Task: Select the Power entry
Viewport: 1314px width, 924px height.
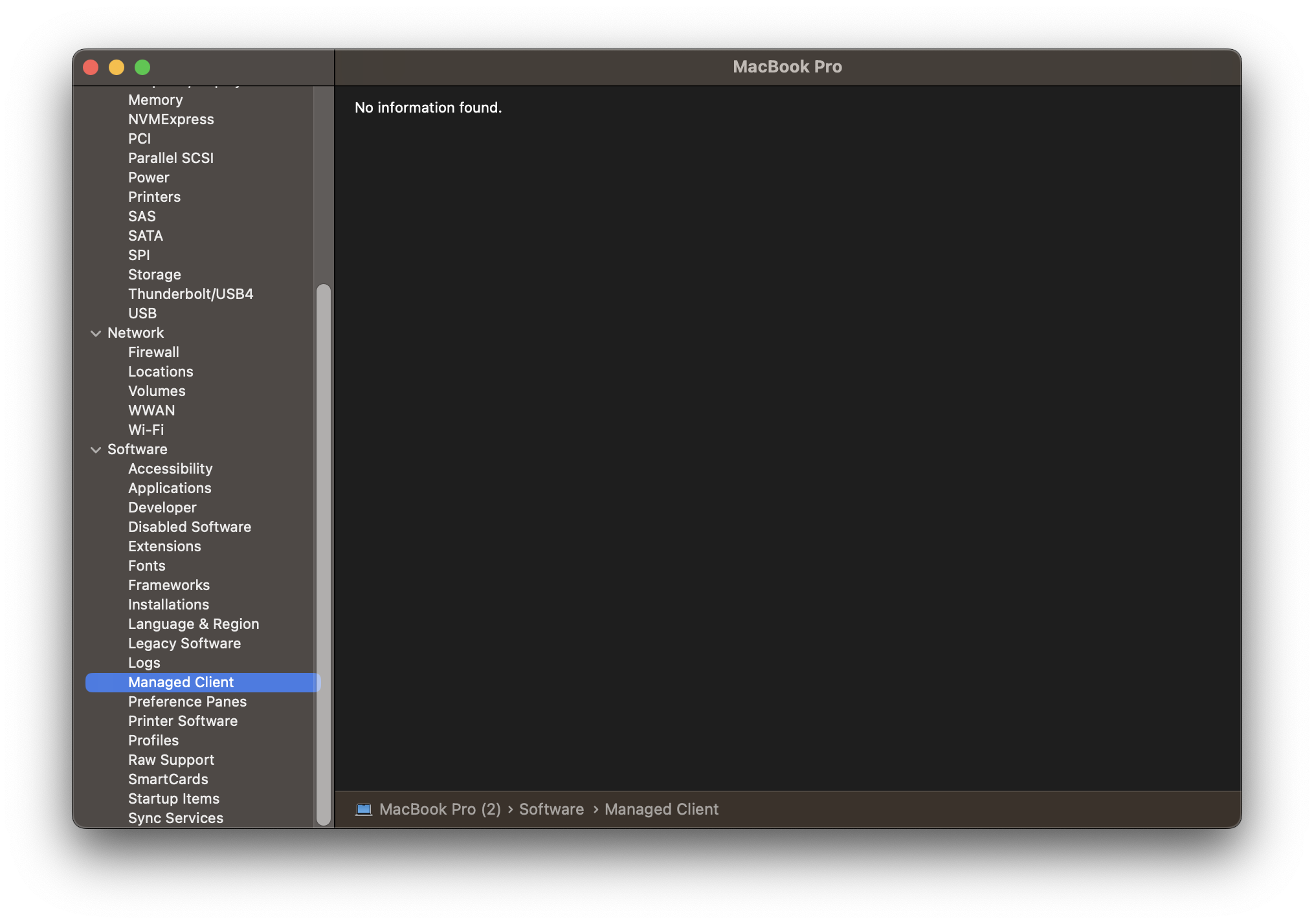Action: click(x=148, y=178)
